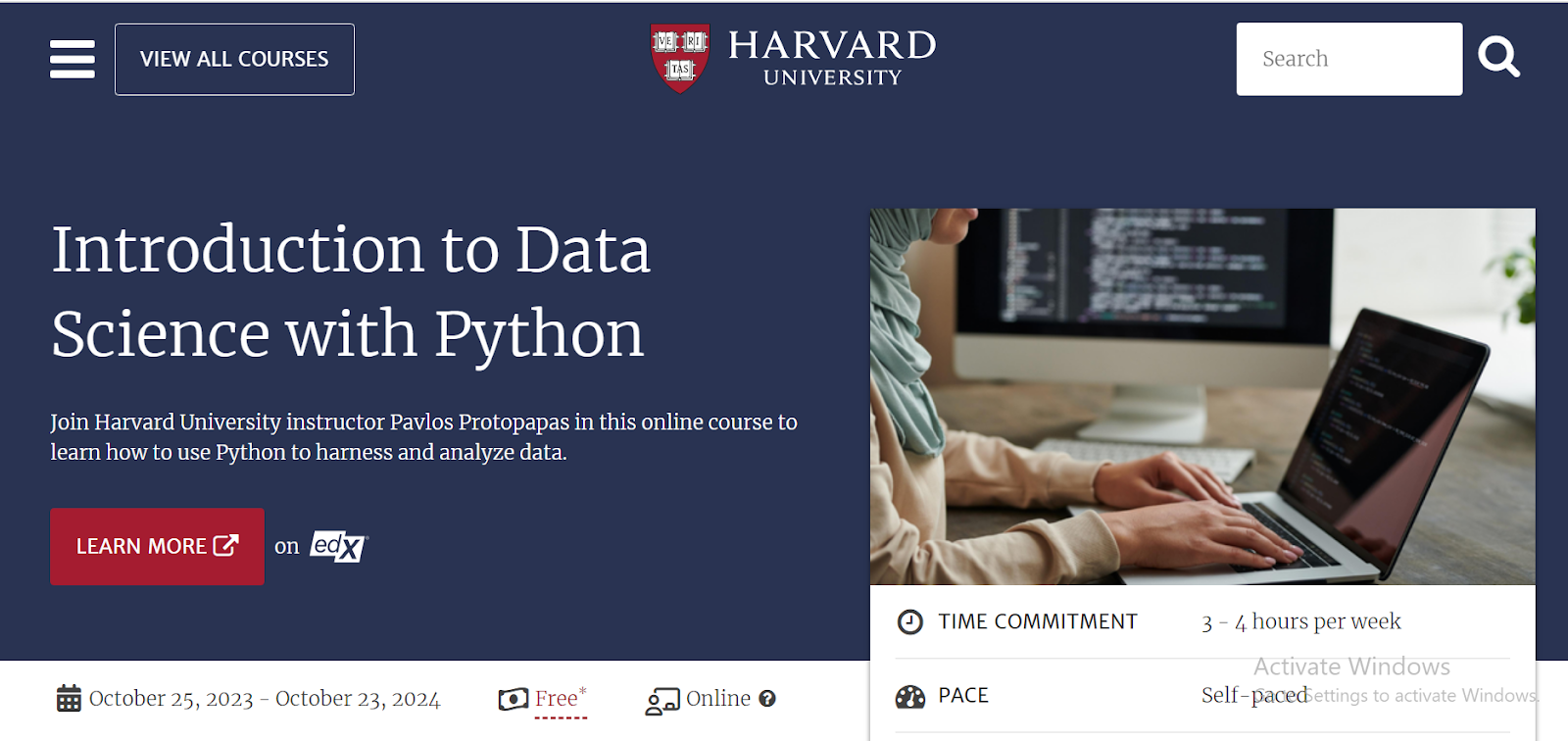Open the question mark help tooltip near Online

coord(768,698)
